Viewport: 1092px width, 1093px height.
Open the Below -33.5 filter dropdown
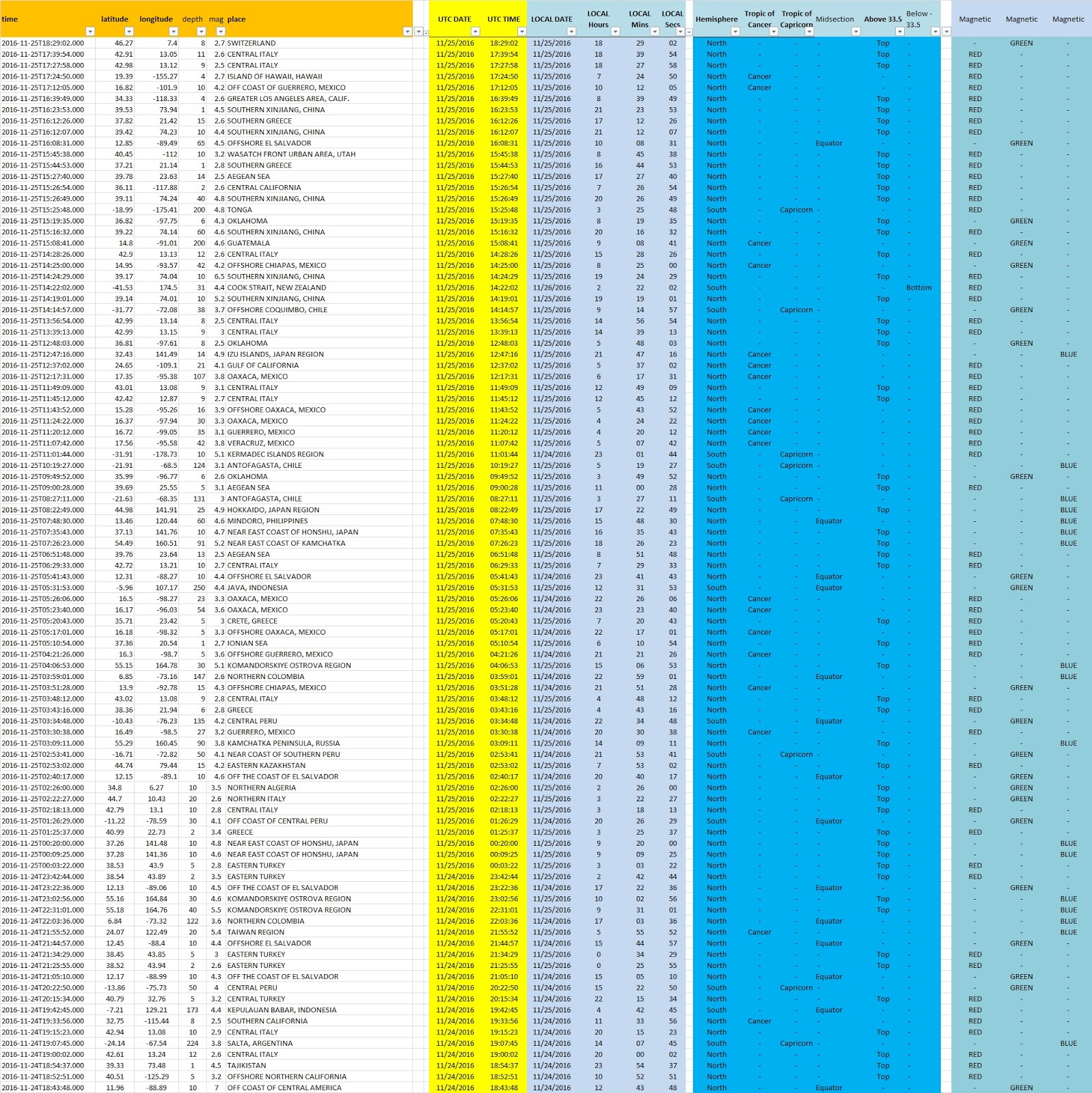pos(935,31)
